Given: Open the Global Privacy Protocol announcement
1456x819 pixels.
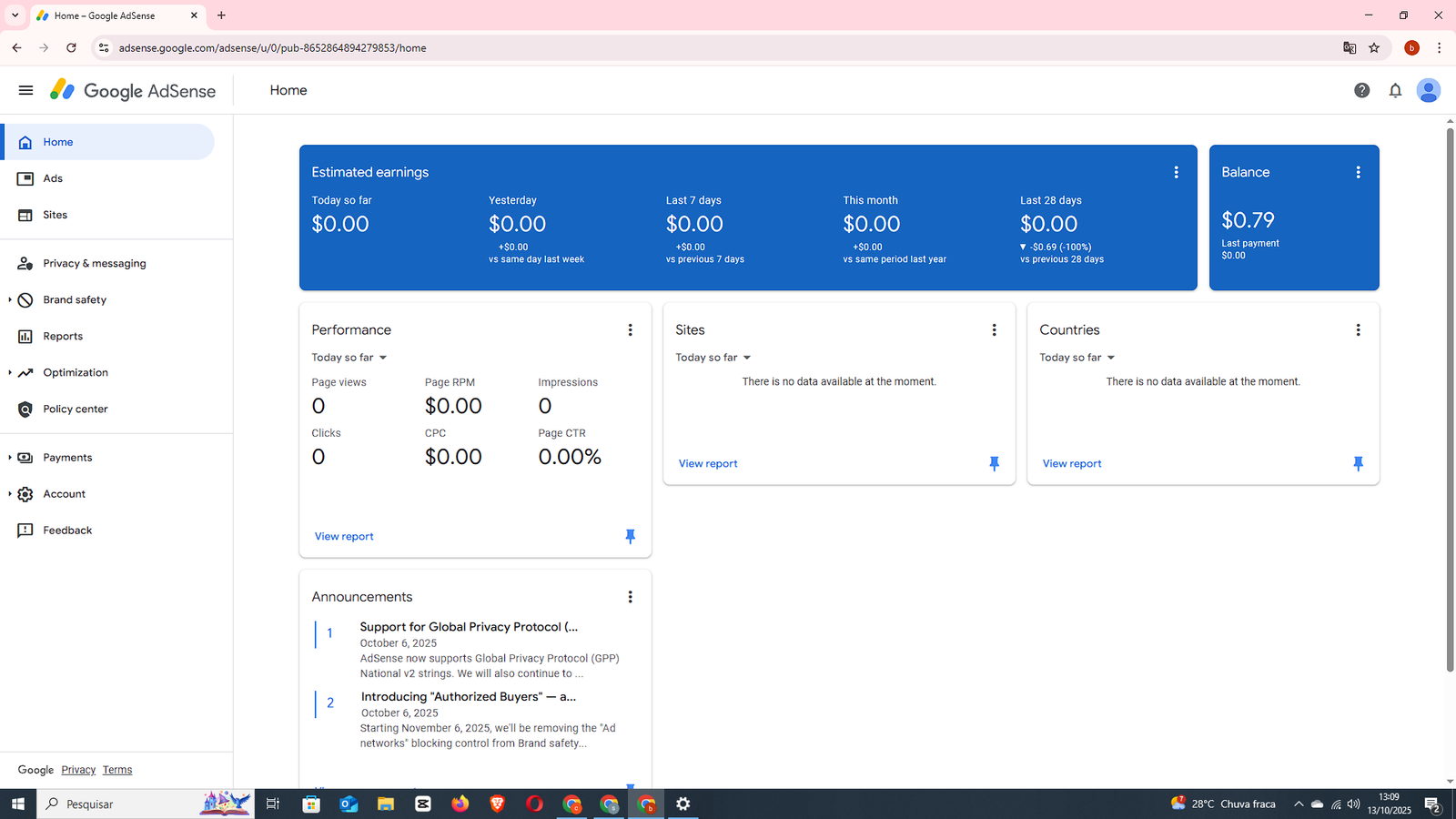Looking at the screenshot, I should [x=469, y=627].
